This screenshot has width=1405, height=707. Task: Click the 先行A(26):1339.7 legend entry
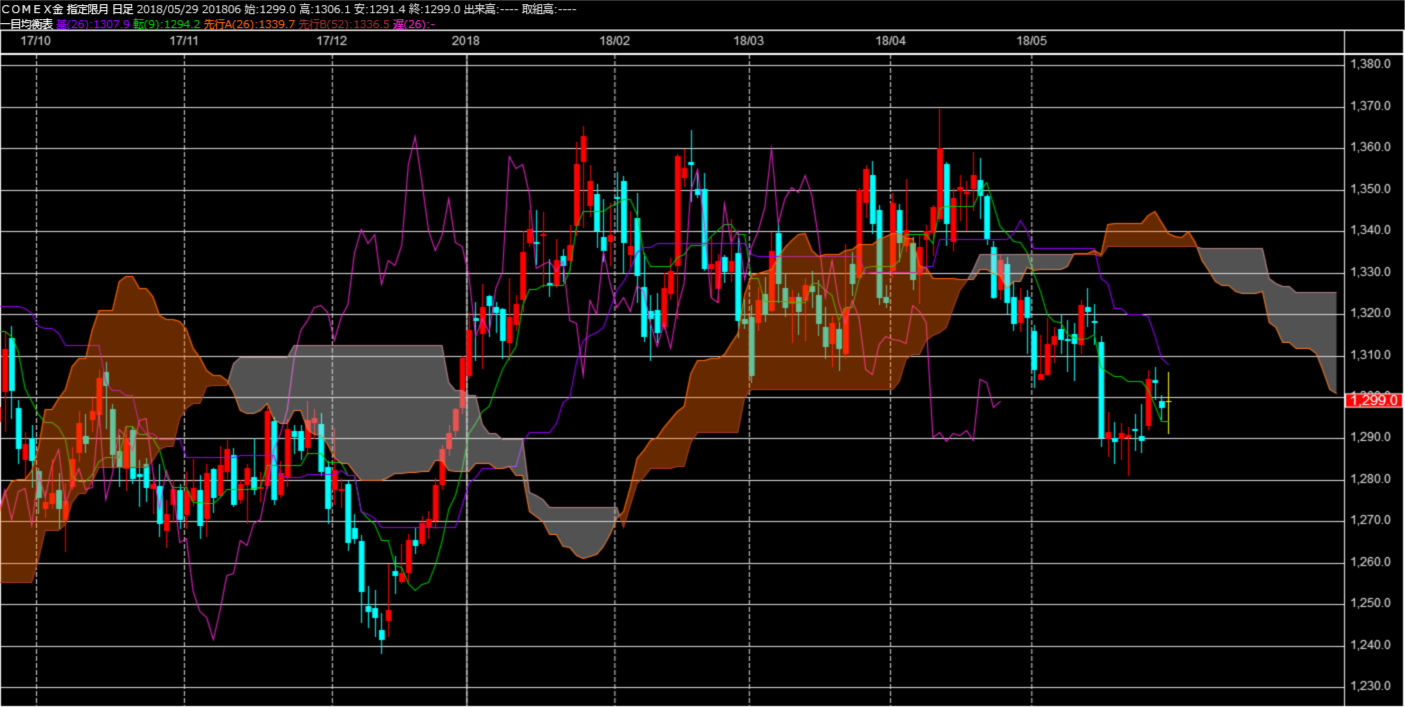coord(250,22)
